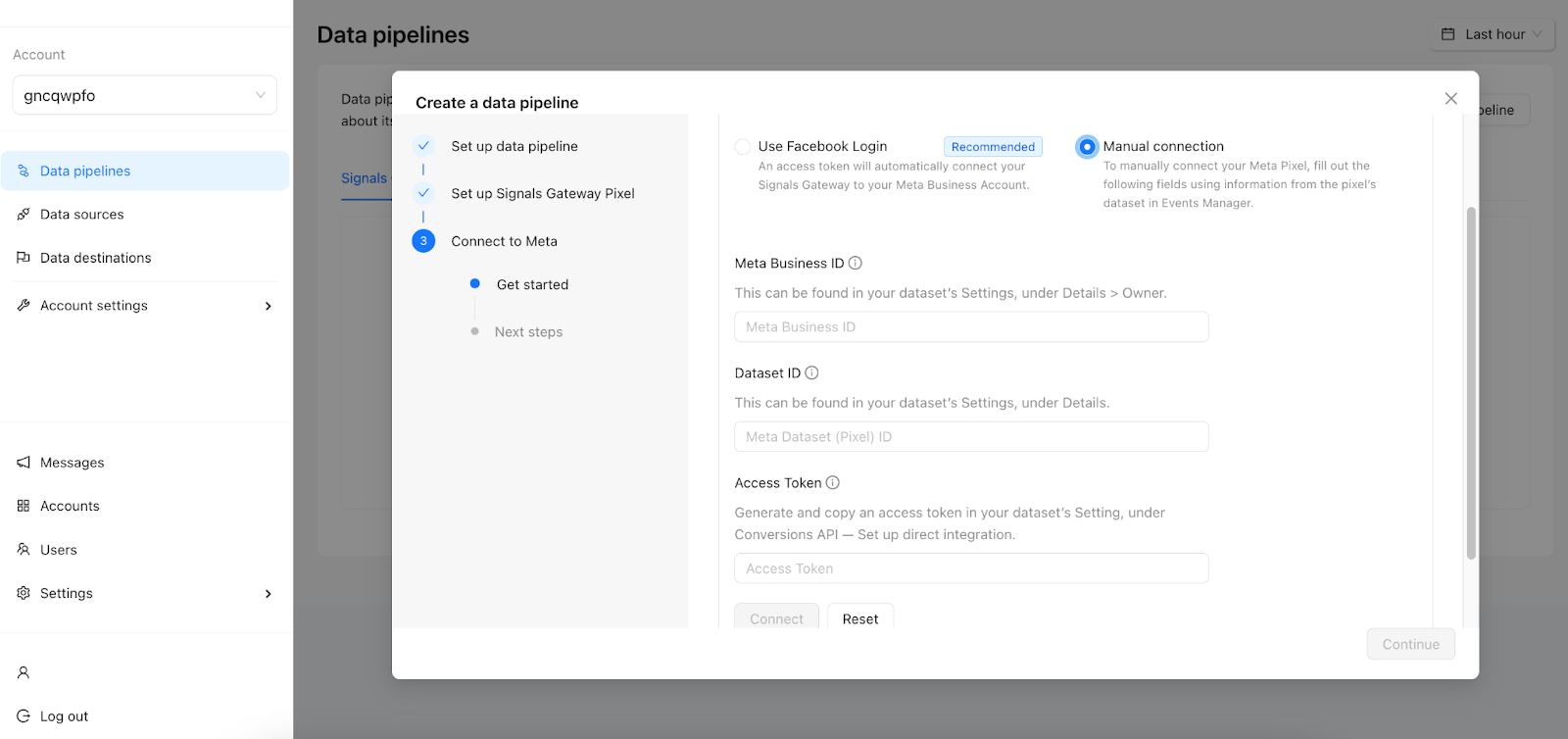The height and width of the screenshot is (739, 1568).
Task: Click the Log out icon
Action: [24, 716]
